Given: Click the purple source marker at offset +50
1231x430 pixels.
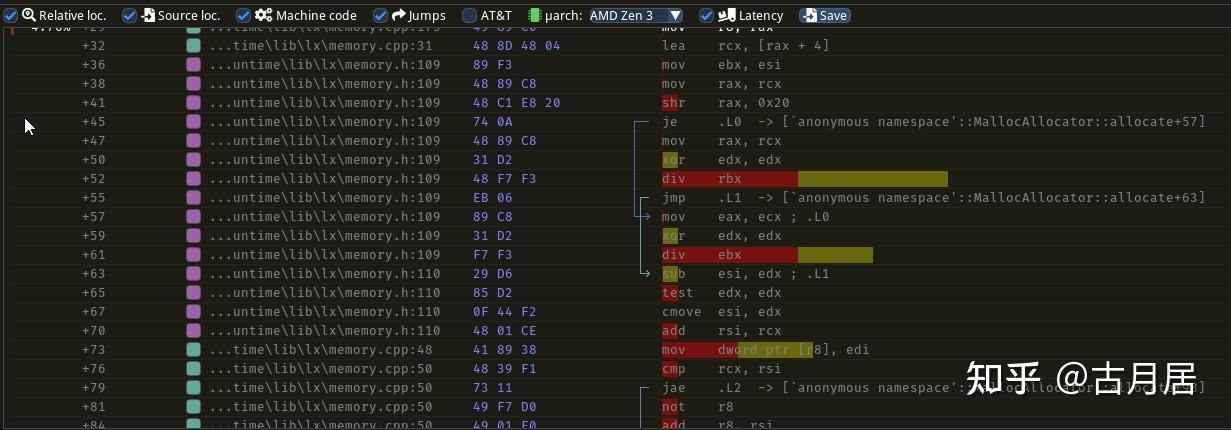Looking at the screenshot, I should coord(193,159).
